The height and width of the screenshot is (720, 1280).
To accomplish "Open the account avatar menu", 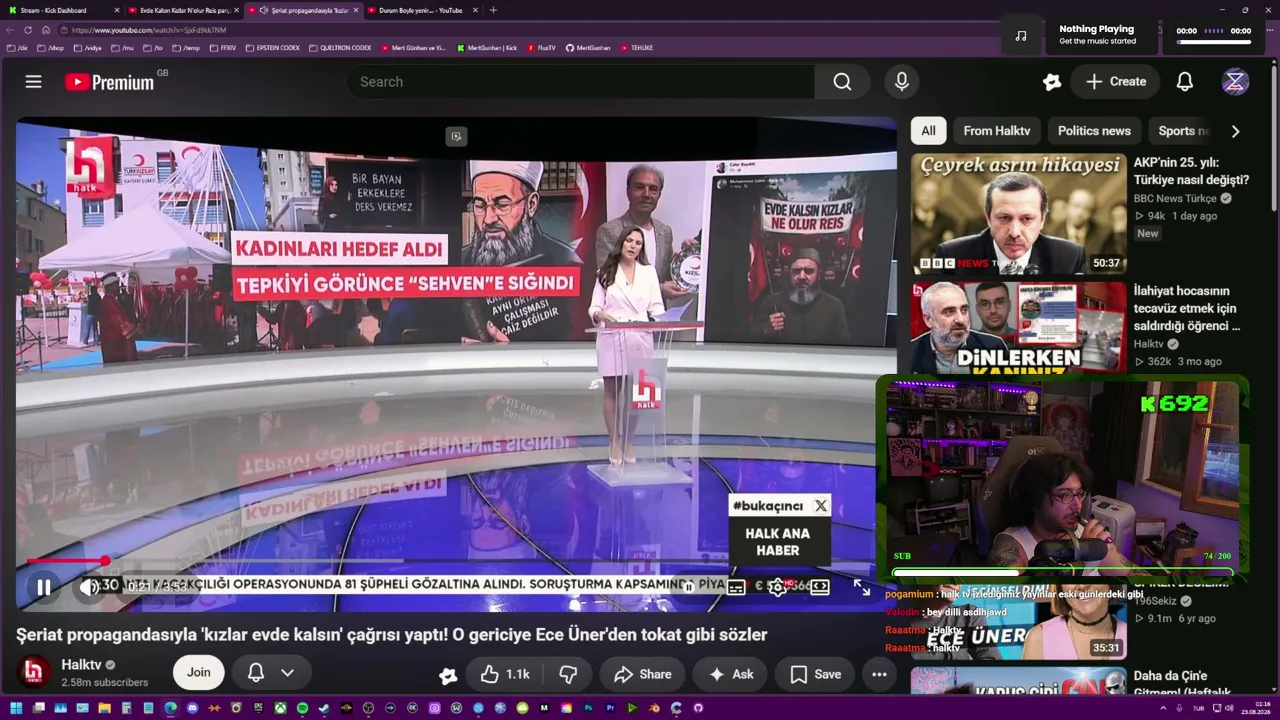I will (x=1235, y=82).
